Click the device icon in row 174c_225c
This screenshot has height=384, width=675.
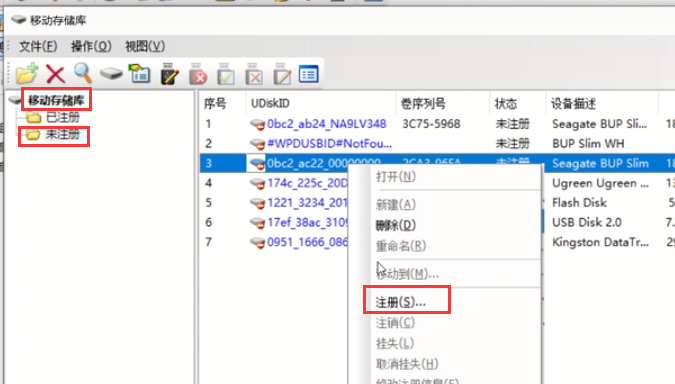click(x=257, y=183)
